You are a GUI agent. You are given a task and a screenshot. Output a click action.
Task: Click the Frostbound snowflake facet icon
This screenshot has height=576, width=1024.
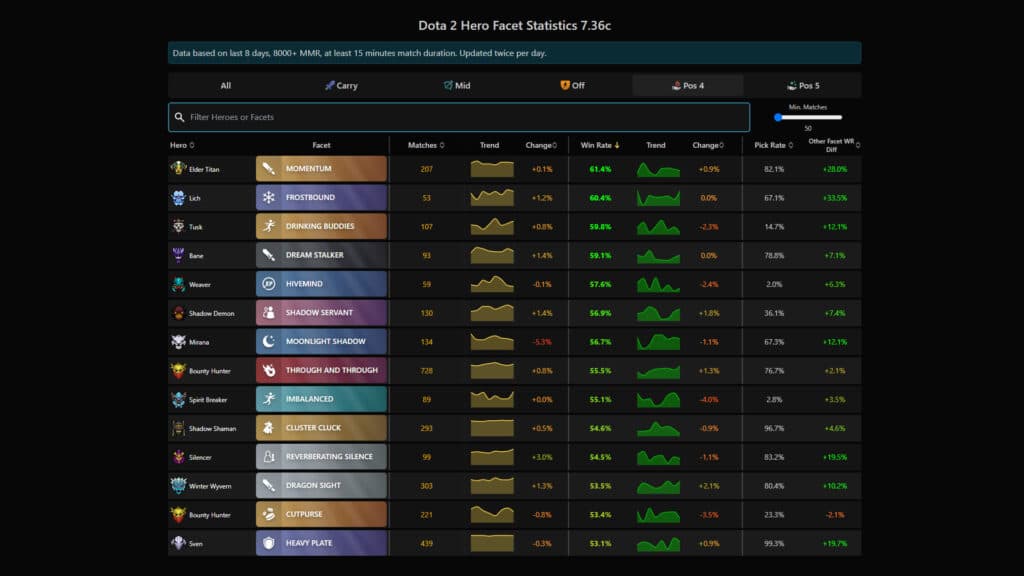point(269,198)
